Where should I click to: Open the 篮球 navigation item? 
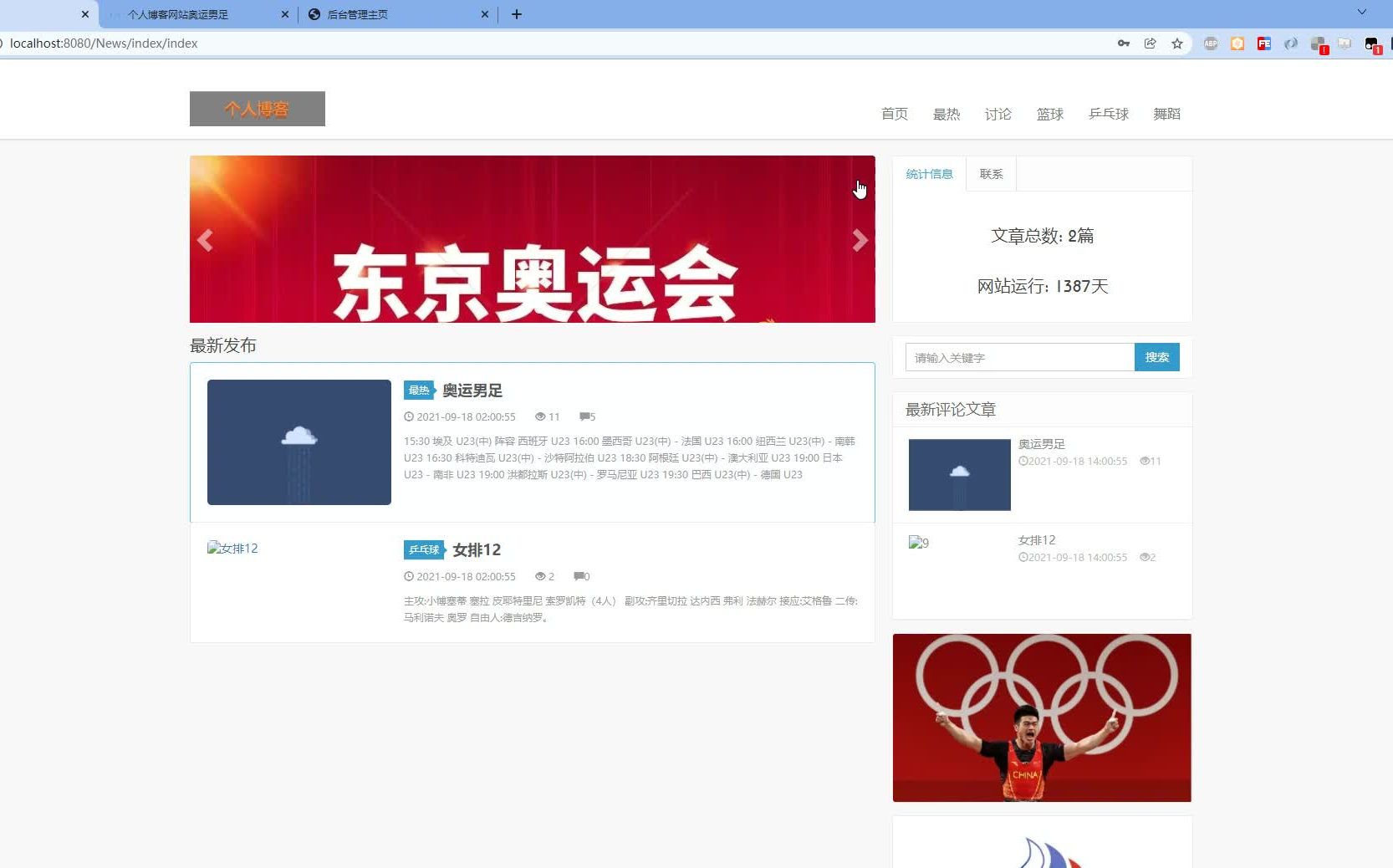click(x=1049, y=114)
